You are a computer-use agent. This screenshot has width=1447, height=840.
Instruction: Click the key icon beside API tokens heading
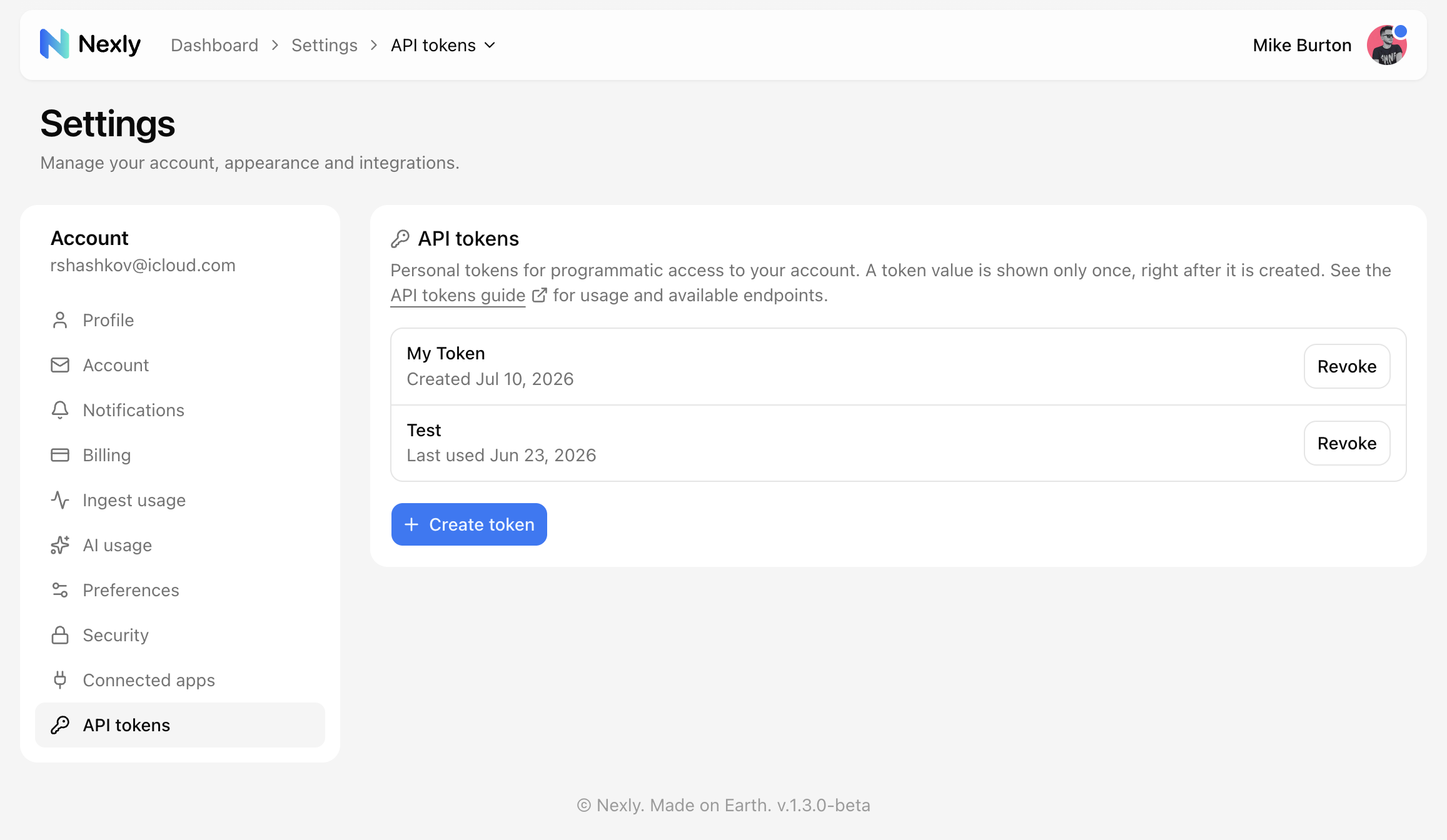coord(400,239)
